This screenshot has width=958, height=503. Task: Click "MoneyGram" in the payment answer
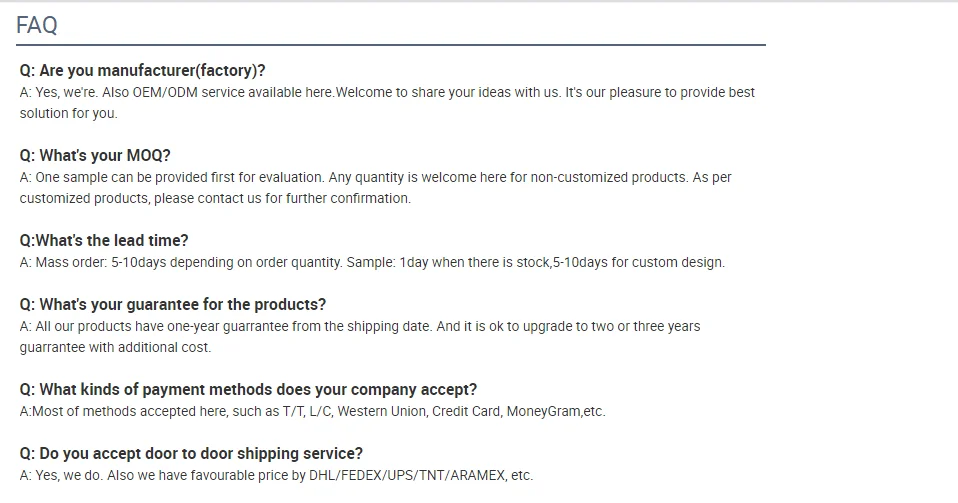(544, 411)
